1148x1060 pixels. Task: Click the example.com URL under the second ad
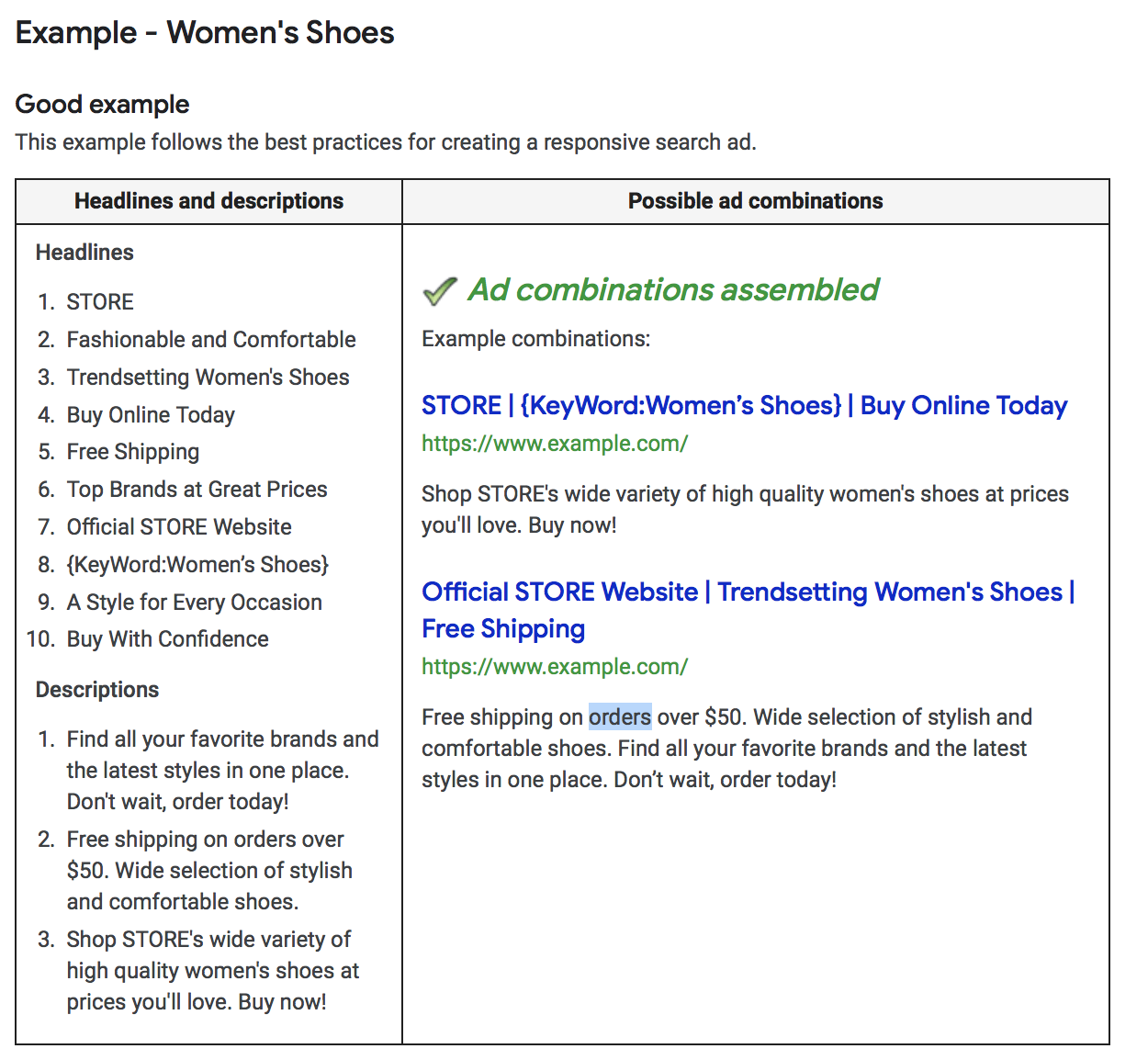555,667
